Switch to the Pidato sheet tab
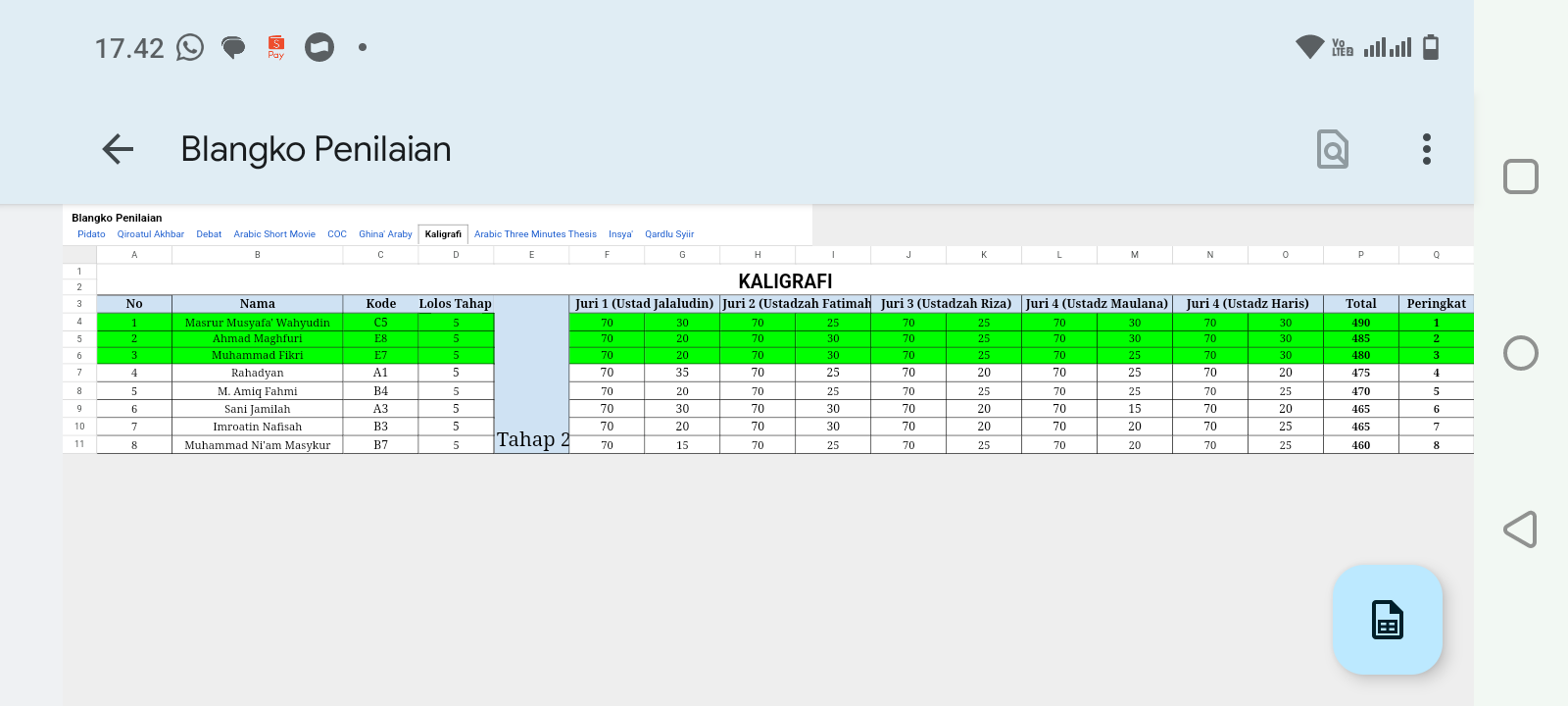 (x=91, y=234)
